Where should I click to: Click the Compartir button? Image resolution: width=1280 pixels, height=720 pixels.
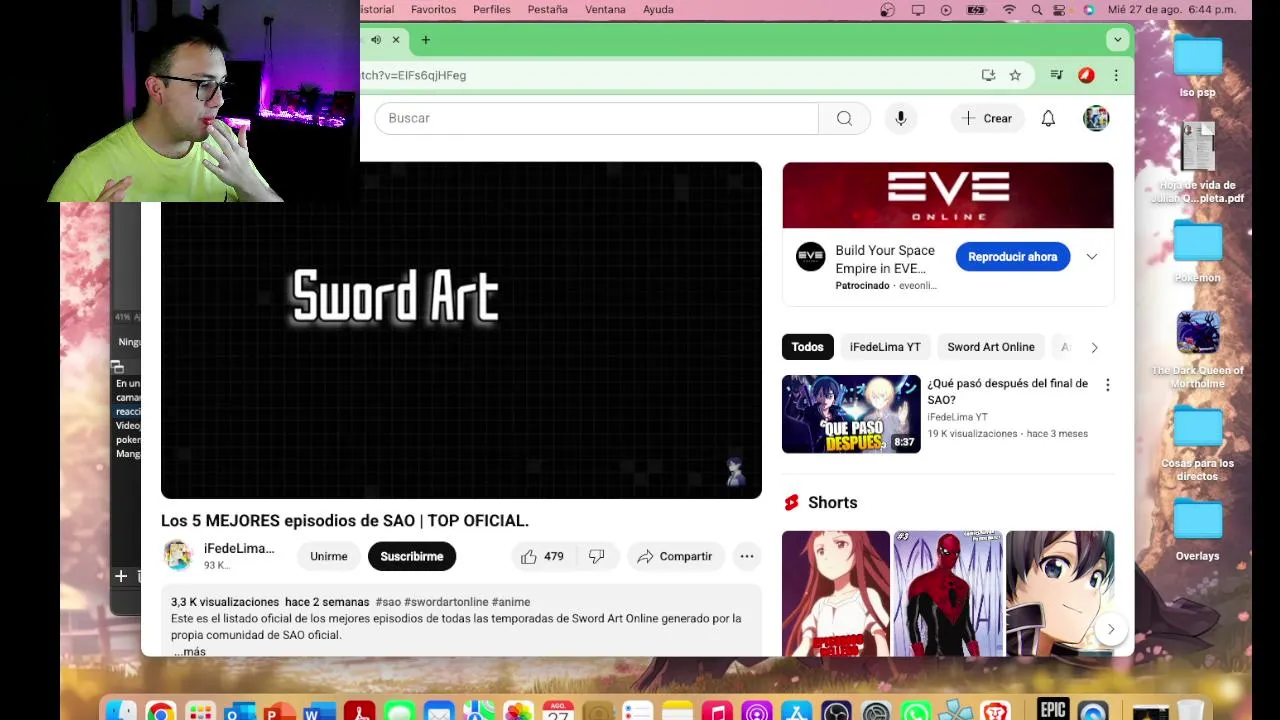(x=676, y=556)
